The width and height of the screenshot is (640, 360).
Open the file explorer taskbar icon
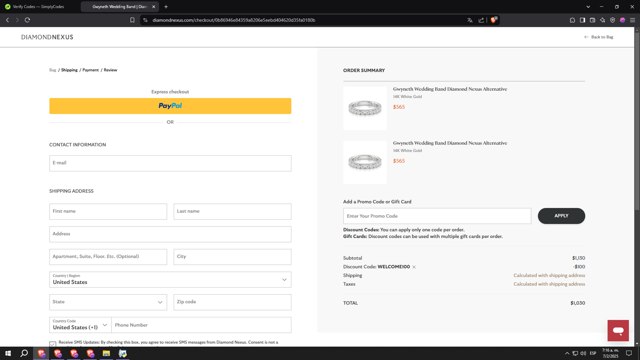click(106, 353)
